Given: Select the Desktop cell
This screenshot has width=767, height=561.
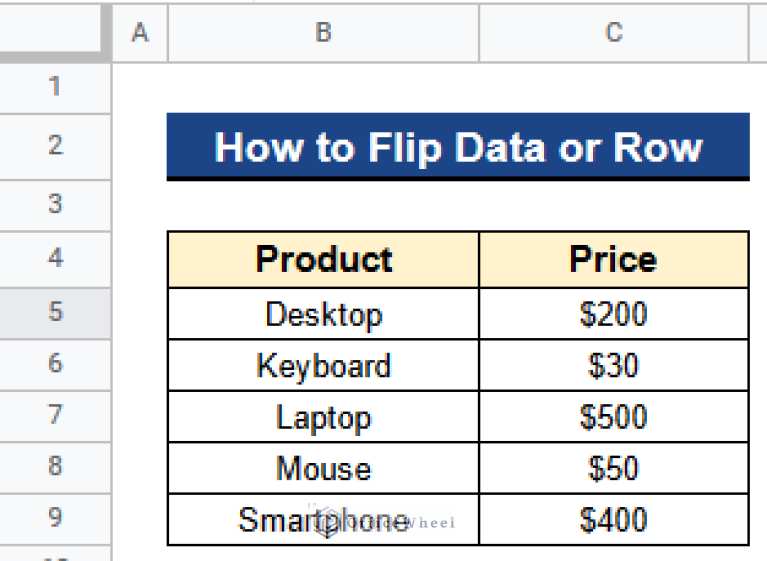Looking at the screenshot, I should pos(323,314).
